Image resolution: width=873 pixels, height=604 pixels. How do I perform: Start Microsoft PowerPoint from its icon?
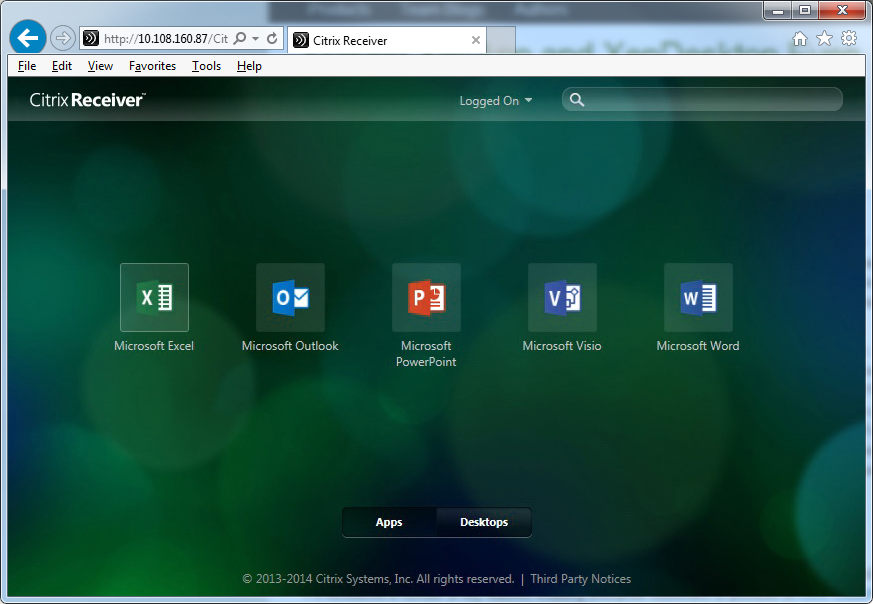point(426,298)
